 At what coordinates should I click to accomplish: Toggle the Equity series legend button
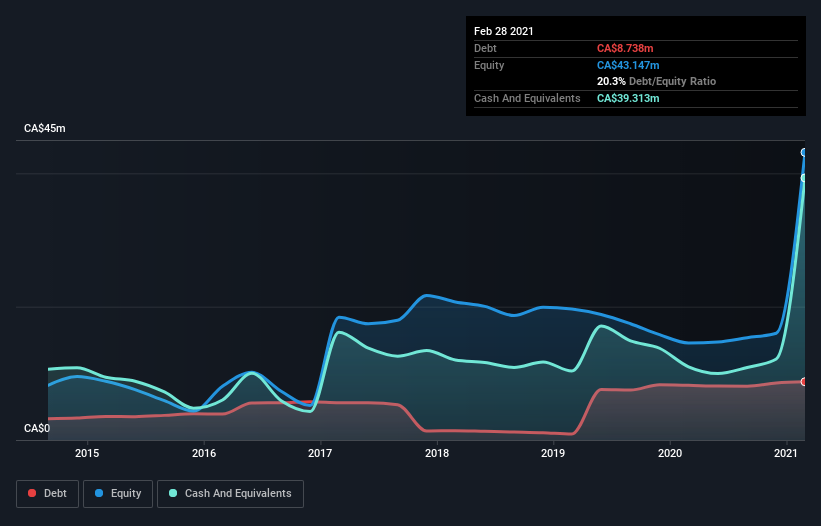click(118, 494)
